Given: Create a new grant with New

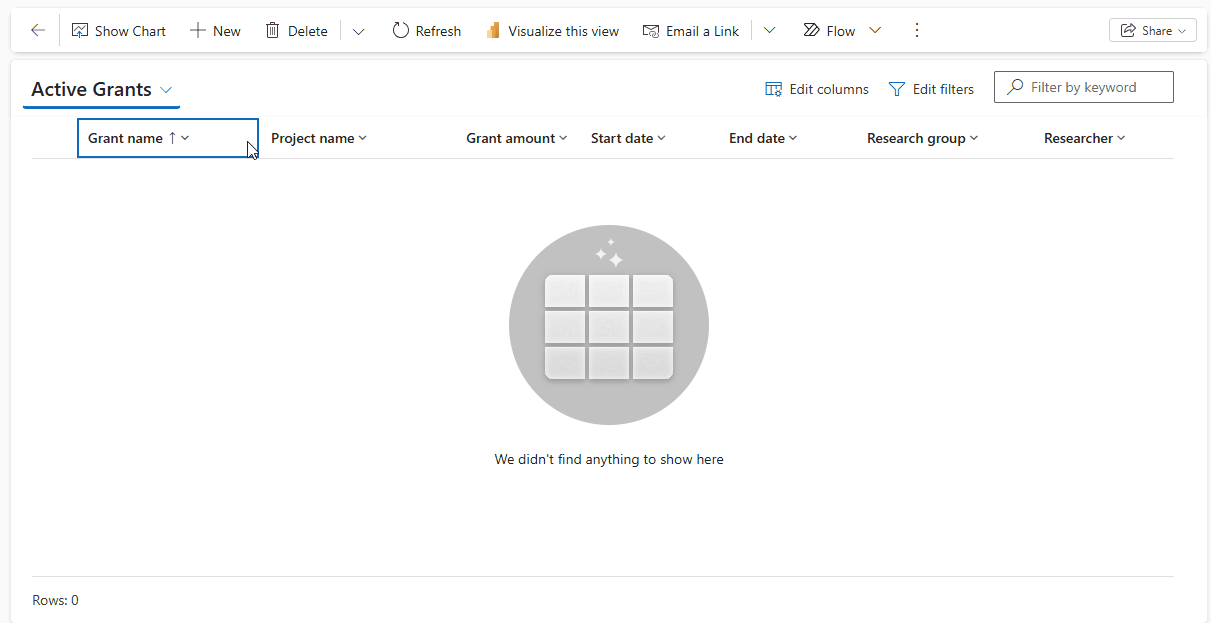Looking at the screenshot, I should tap(215, 31).
